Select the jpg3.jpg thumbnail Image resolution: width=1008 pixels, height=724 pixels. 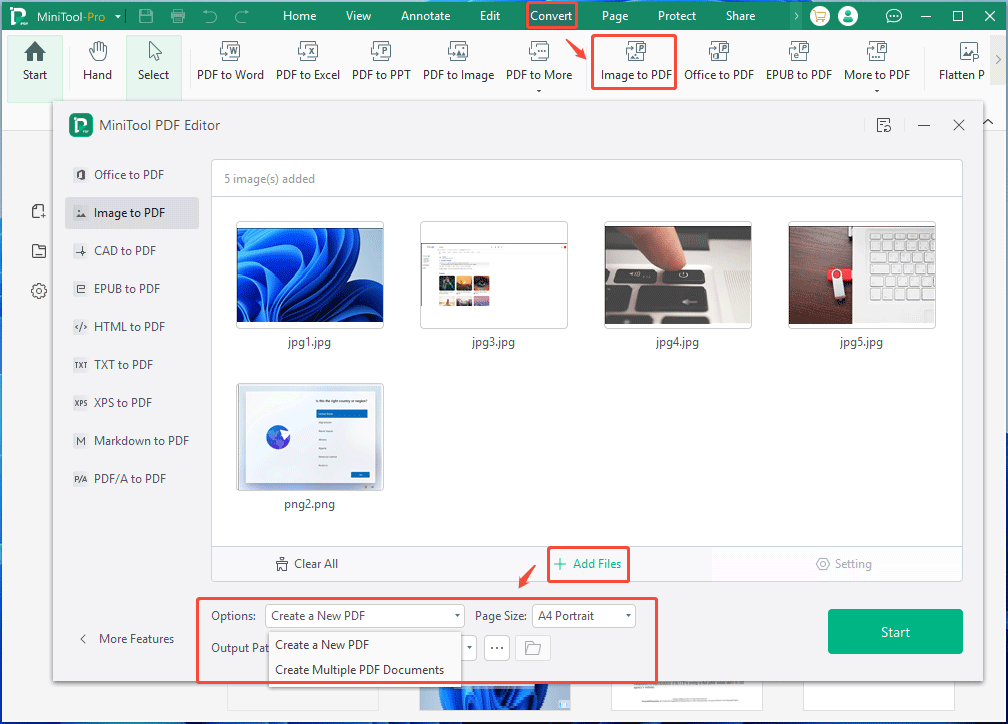[x=493, y=275]
